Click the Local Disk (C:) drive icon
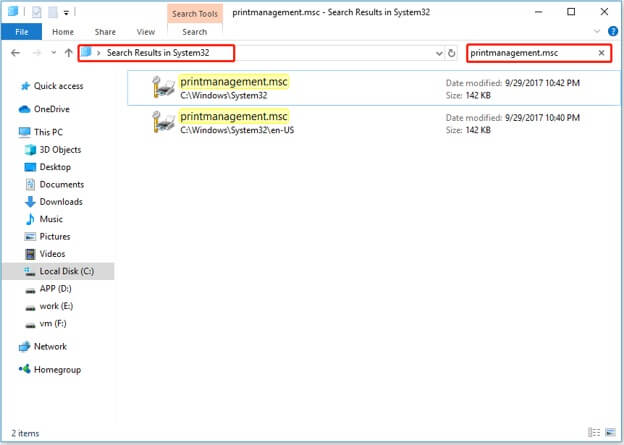The image size is (624, 445). pos(30,271)
